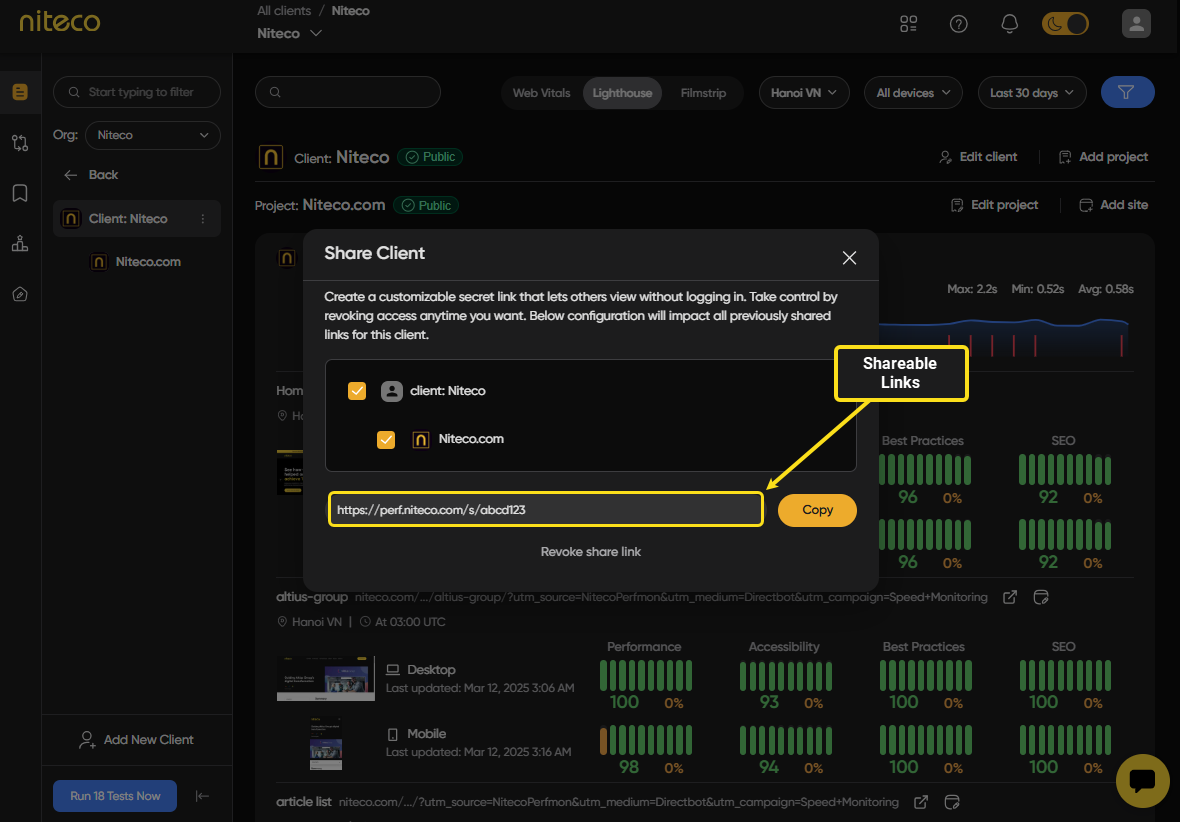Open the Org Niteco dropdown
The width and height of the screenshot is (1180, 822).
pyautogui.click(x=153, y=135)
